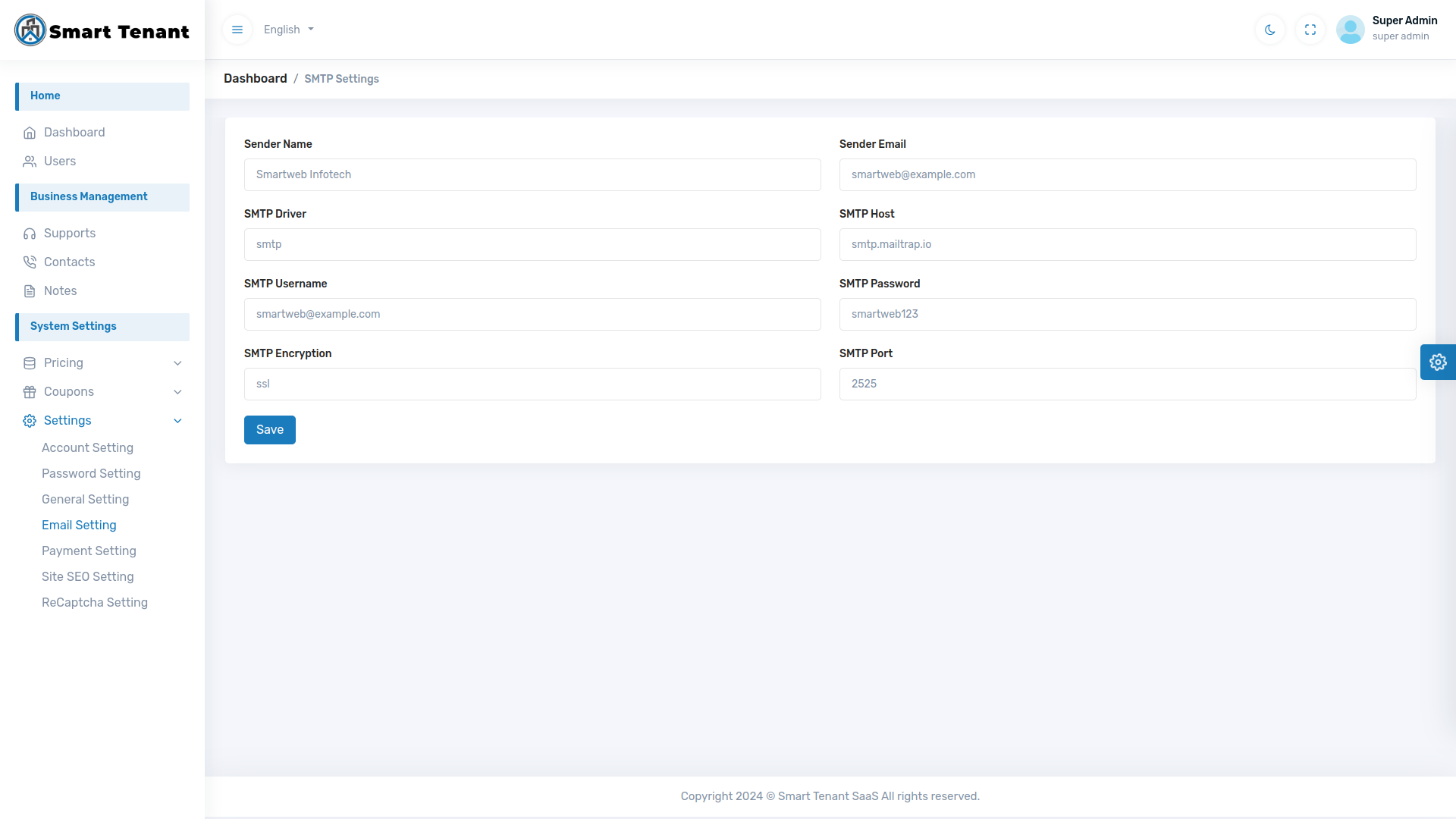Collapse the Settings submenu
The width and height of the screenshot is (1456, 819).
click(177, 420)
